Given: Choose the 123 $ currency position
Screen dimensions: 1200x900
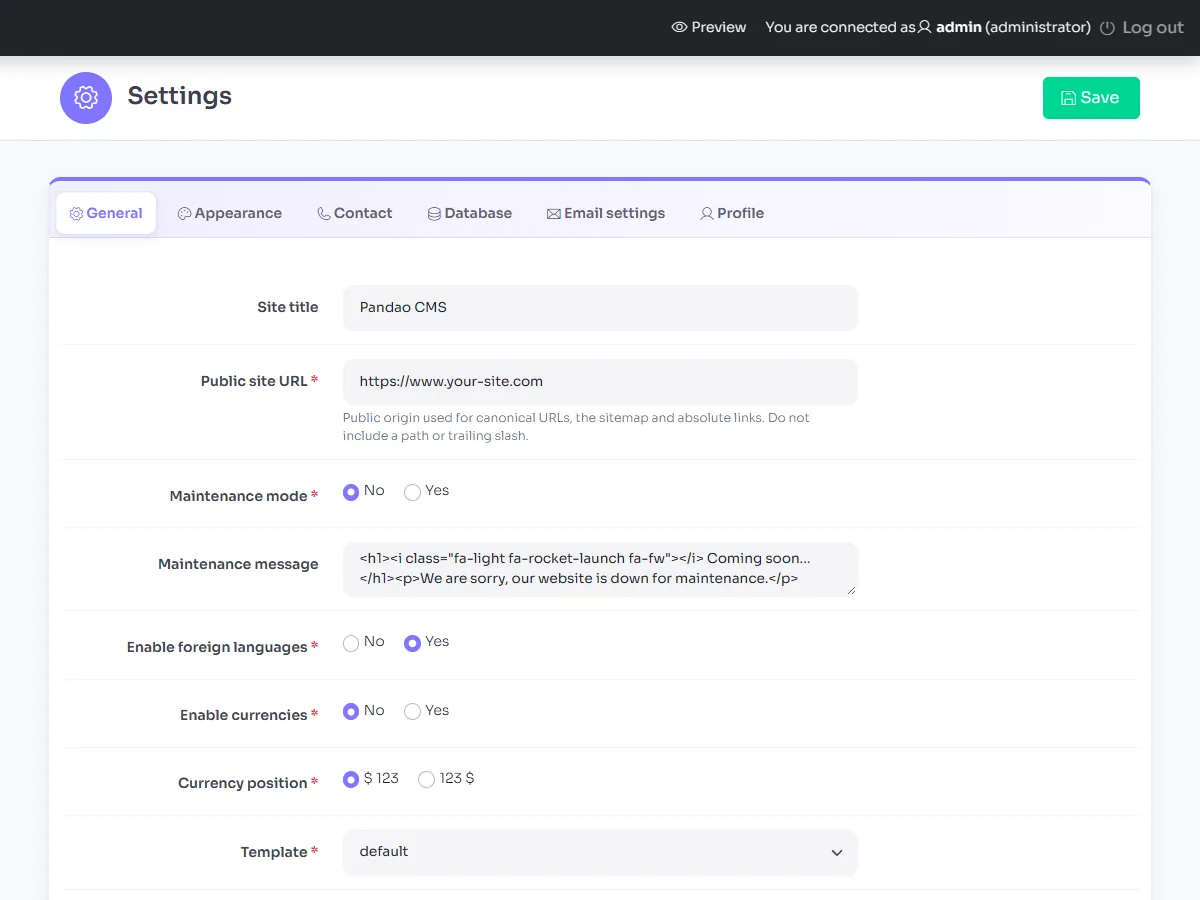Looking at the screenshot, I should (426, 779).
